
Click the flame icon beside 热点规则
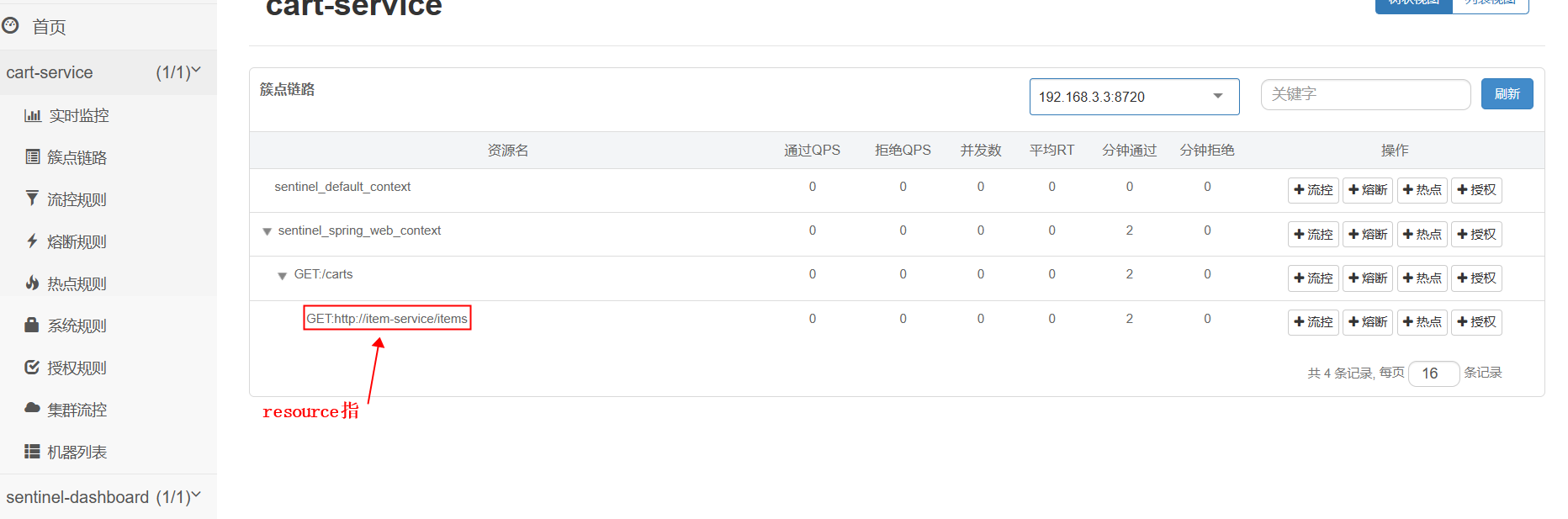coord(32,283)
